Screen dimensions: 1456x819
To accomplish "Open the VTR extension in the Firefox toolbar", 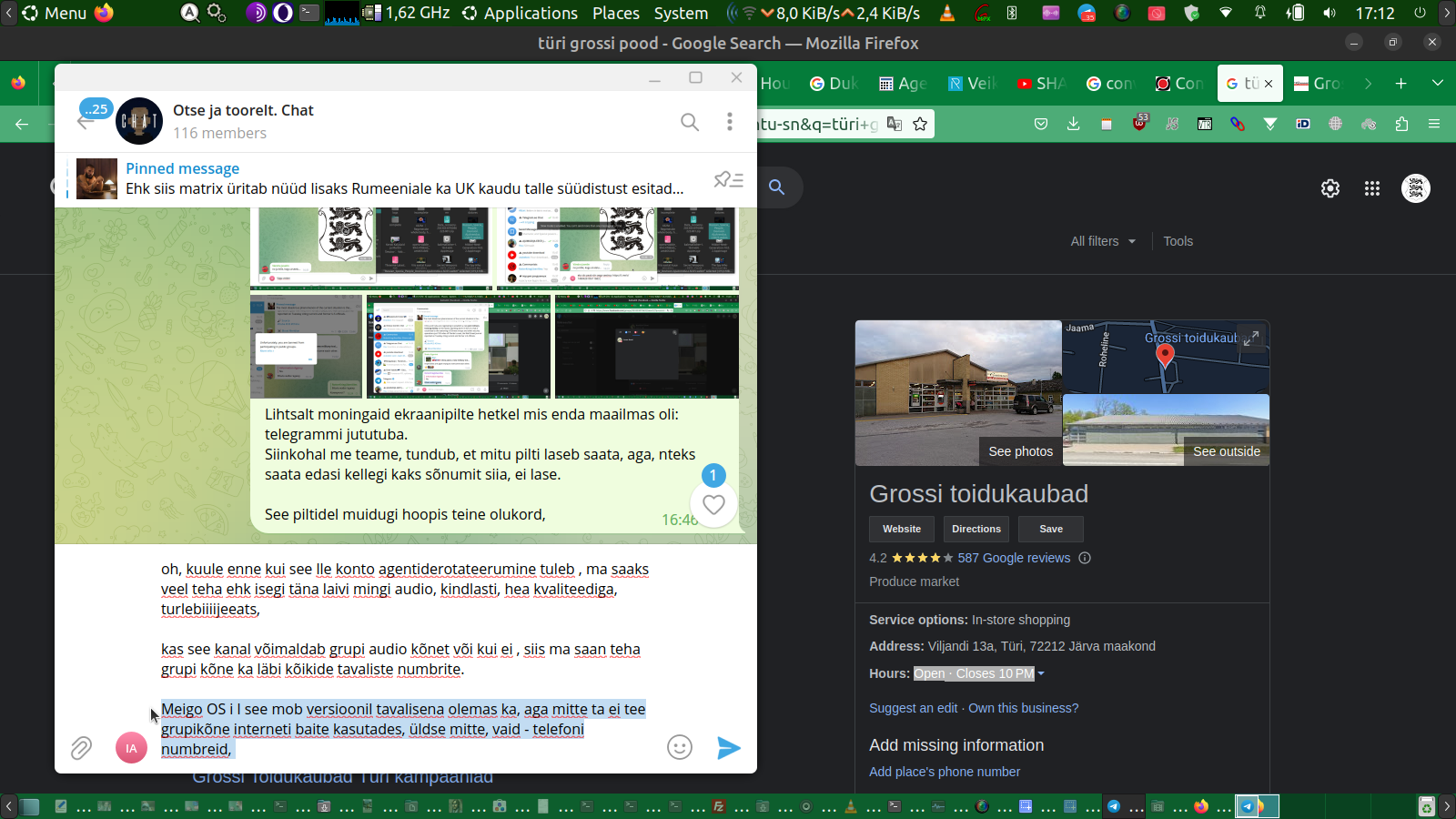I will click(x=1205, y=124).
